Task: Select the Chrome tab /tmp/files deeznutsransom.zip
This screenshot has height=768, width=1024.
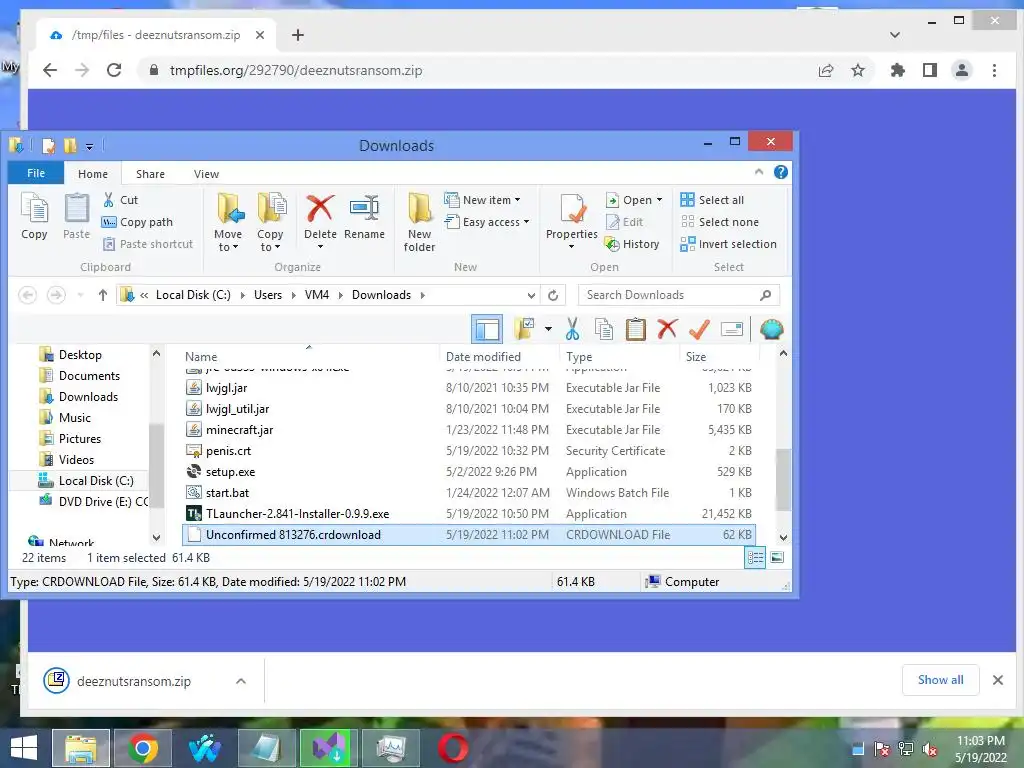Action: point(155,35)
